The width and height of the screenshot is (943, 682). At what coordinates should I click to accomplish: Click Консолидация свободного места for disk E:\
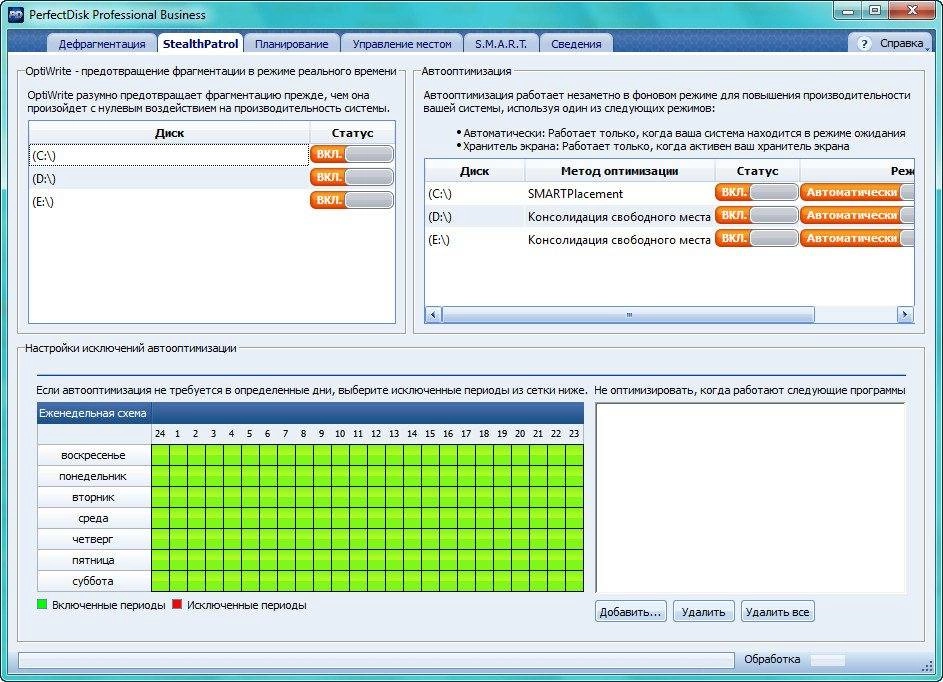pyautogui.click(x=619, y=239)
